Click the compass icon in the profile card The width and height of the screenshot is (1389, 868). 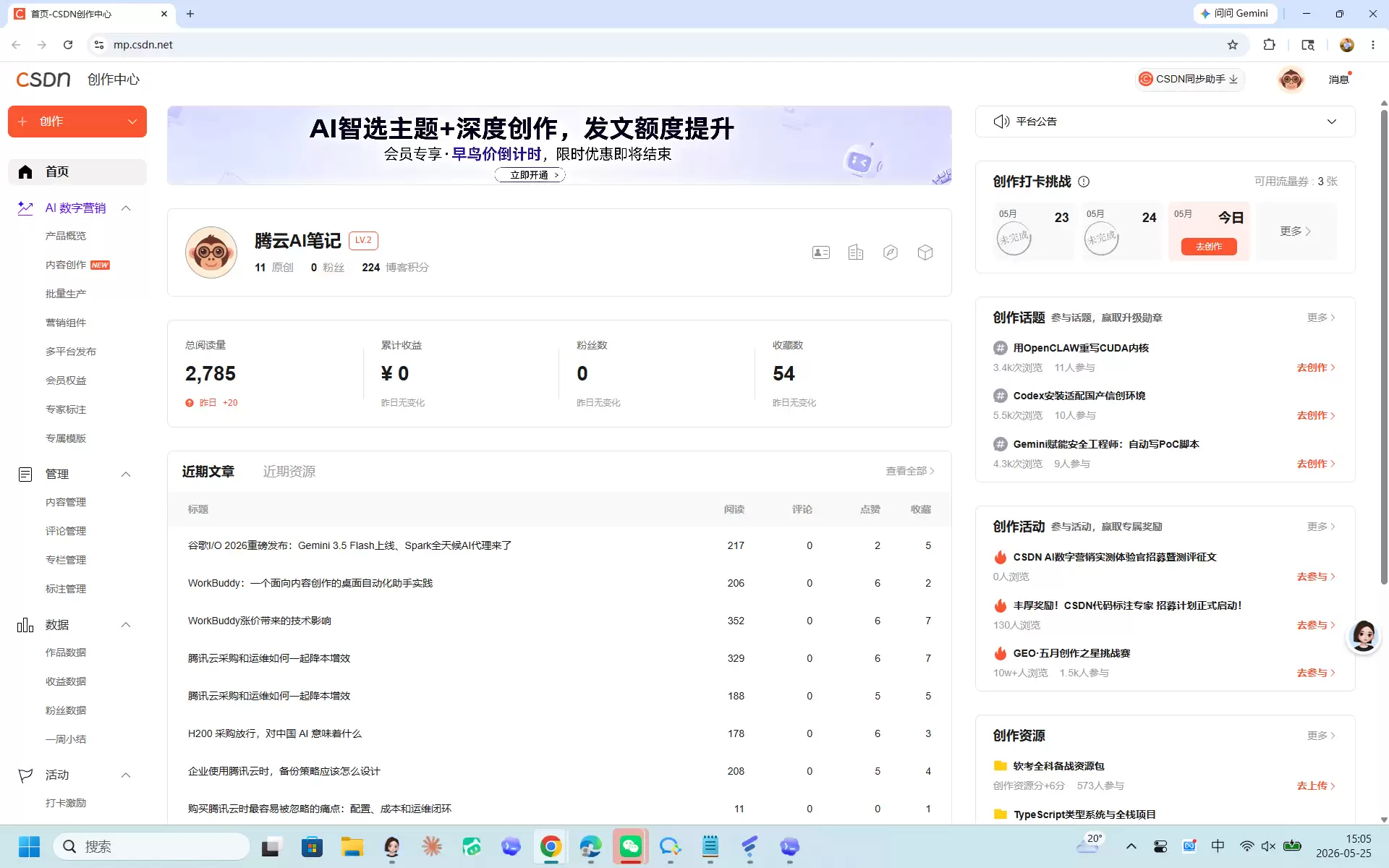click(891, 252)
